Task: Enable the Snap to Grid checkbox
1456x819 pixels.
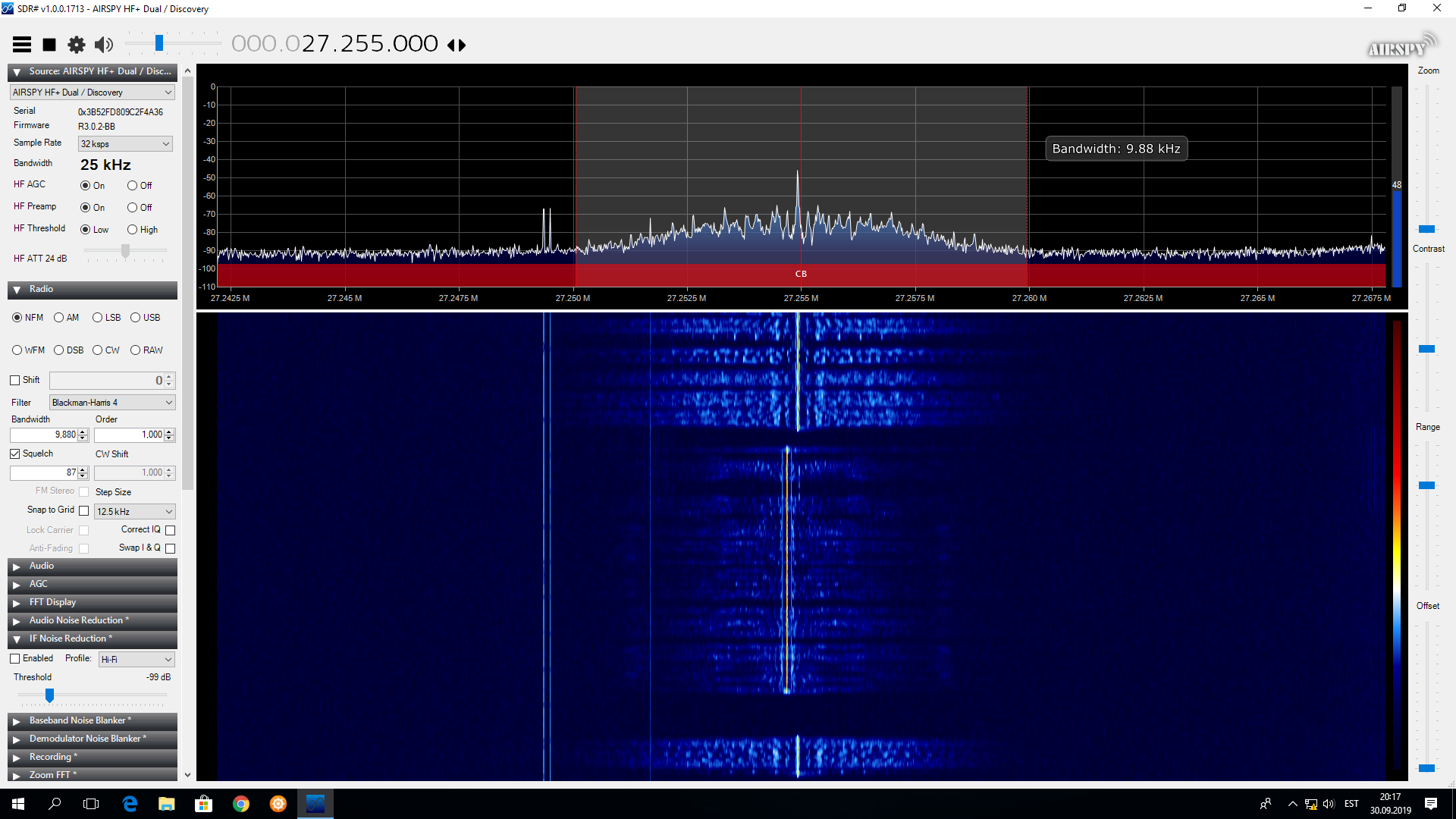Action: pos(84,511)
